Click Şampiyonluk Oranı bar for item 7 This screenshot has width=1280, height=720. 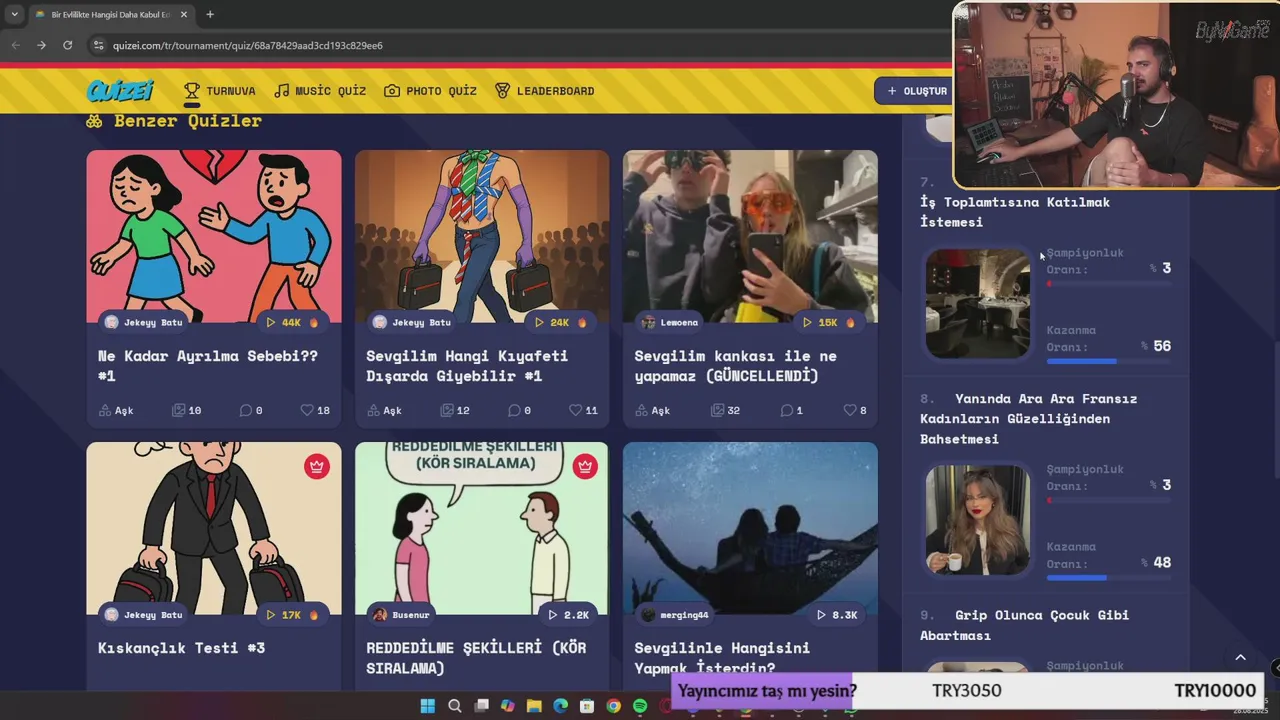click(x=1108, y=284)
